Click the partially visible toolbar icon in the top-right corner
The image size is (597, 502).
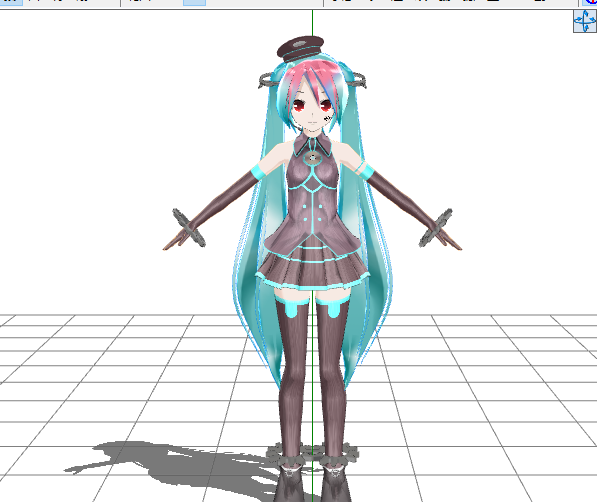click(x=590, y=3)
